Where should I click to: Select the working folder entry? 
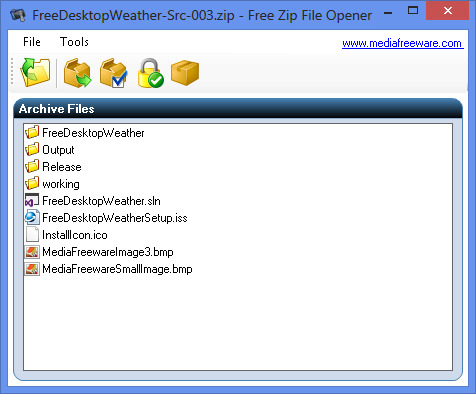point(61,184)
